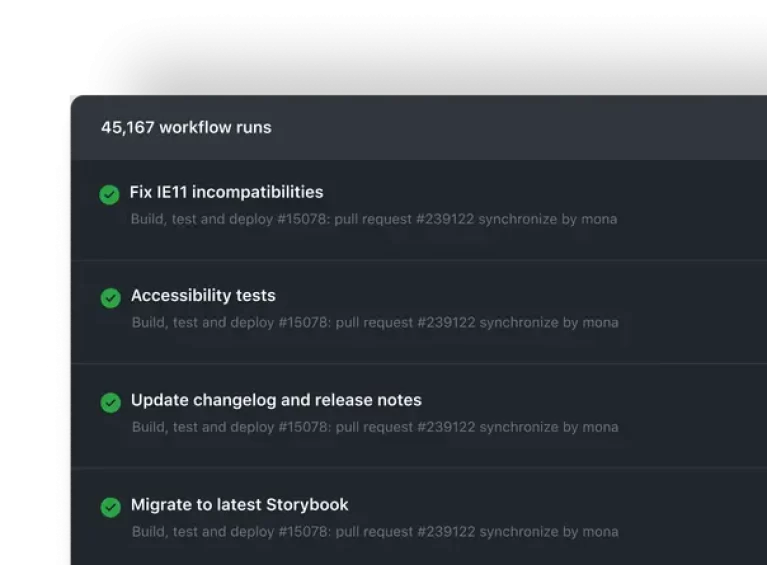
Task: Click the green success check beside Fix IE11 incompatibilities
Action: (x=110, y=194)
